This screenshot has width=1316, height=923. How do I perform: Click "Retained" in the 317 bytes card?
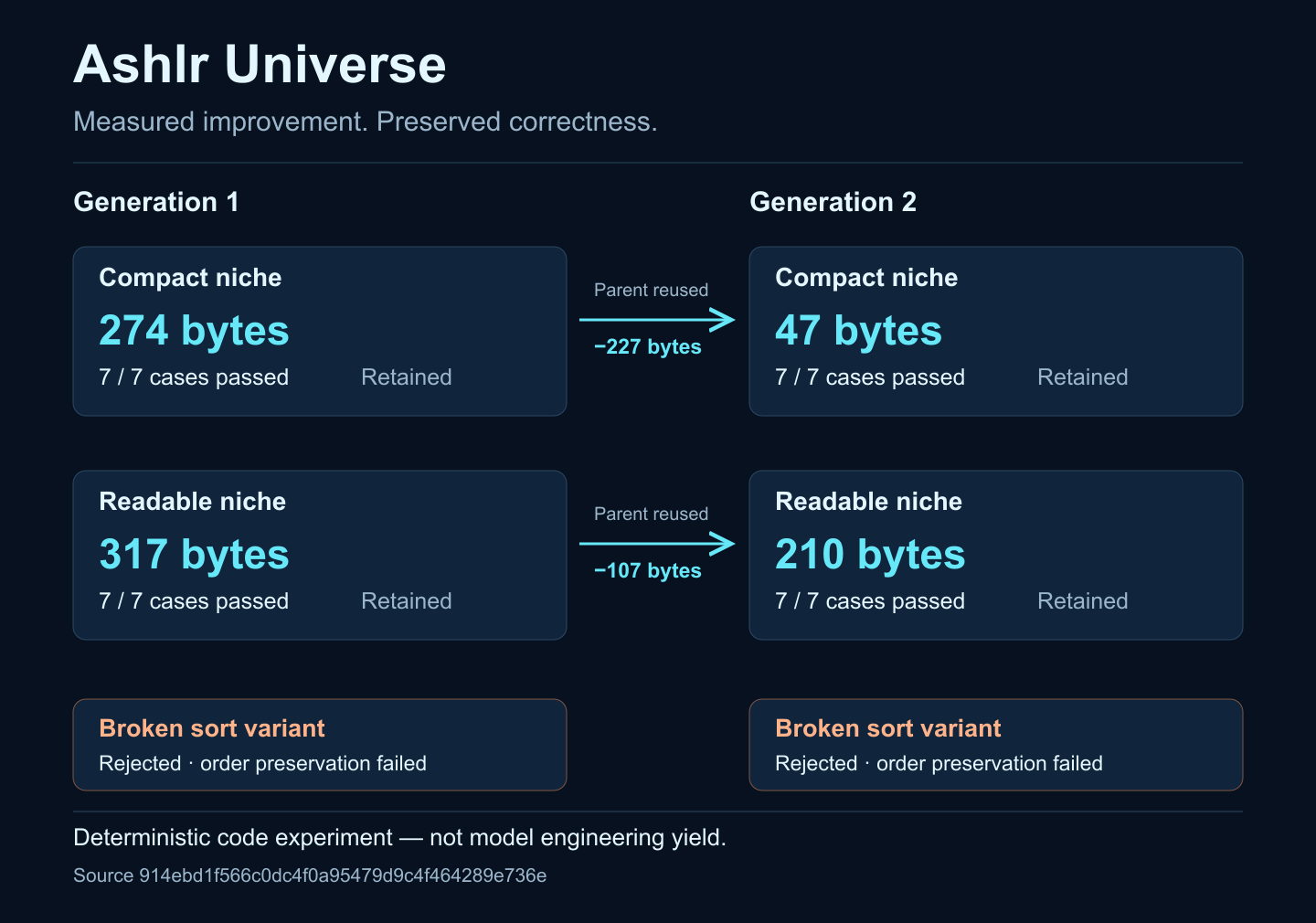click(407, 601)
